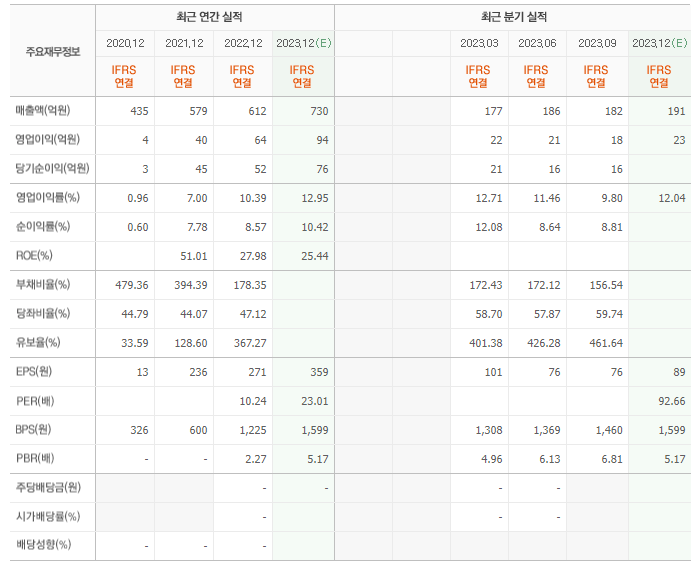Click the quick ratio value 59.74
696x565 pixels.
pyautogui.click(x=609, y=314)
